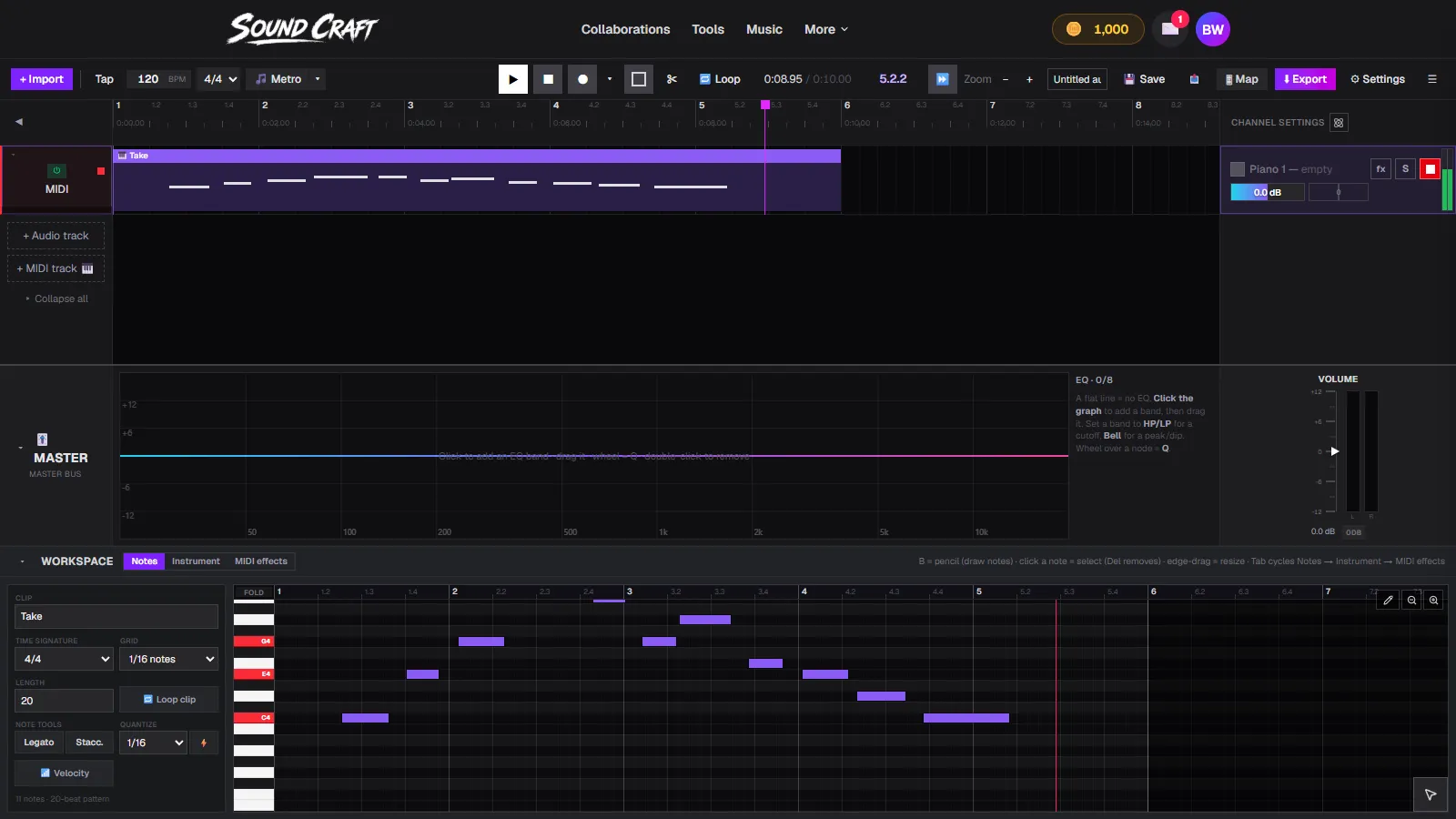Stop playback with the stop button

(548, 79)
